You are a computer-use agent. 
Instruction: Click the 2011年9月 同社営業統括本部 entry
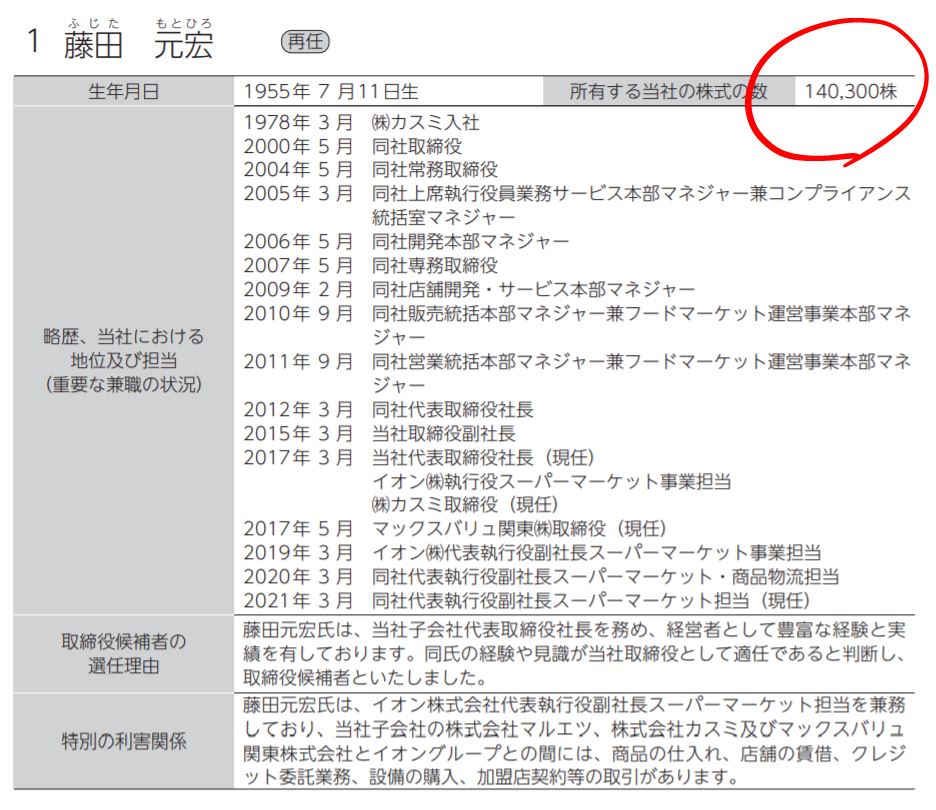(x=577, y=373)
